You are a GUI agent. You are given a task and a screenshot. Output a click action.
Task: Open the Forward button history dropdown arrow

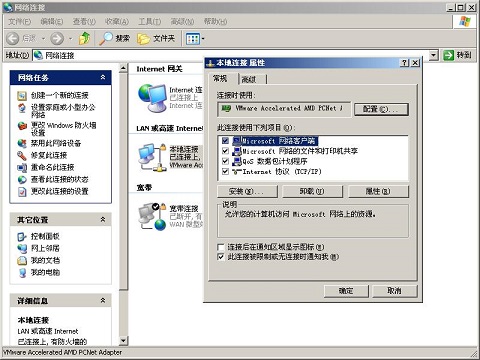click(70, 39)
